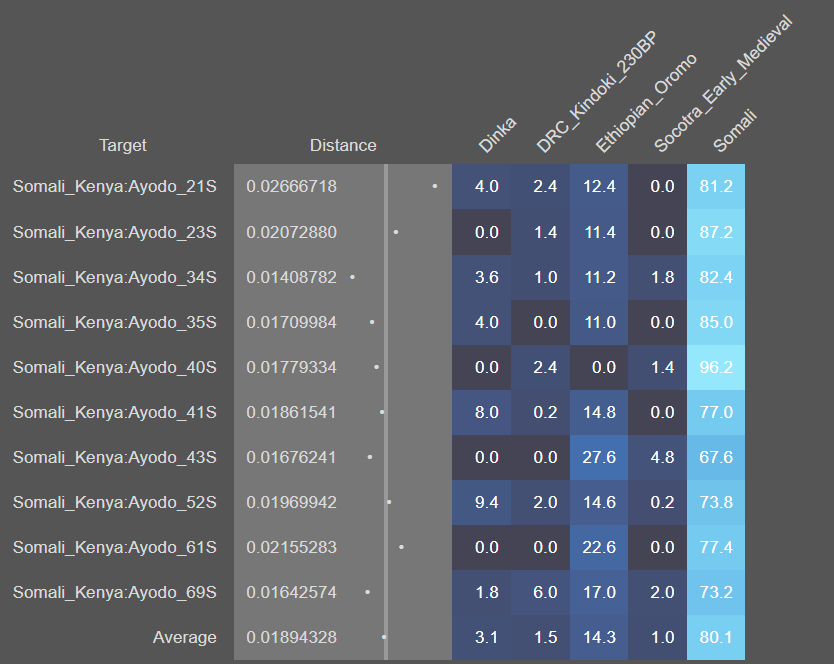The image size is (834, 664).
Task: Click distance value 0.01642574
Action: pos(291,592)
